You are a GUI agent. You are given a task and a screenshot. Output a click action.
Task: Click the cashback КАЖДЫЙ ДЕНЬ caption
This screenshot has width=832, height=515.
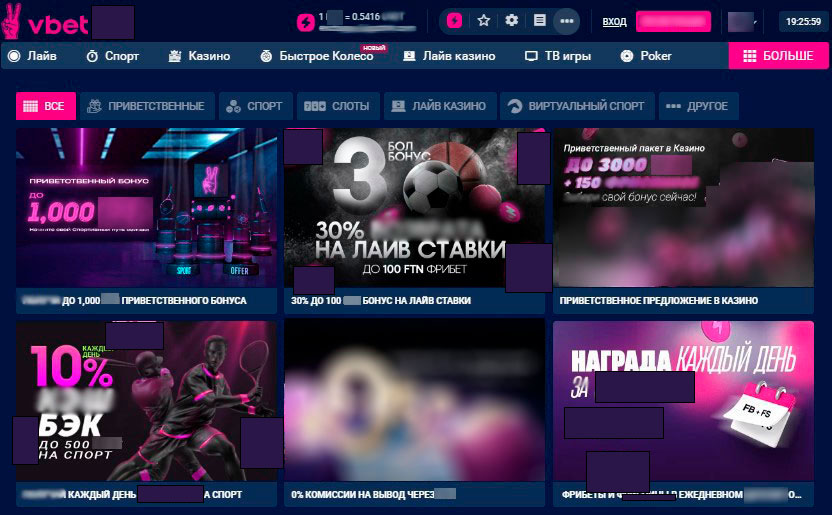pos(133,494)
